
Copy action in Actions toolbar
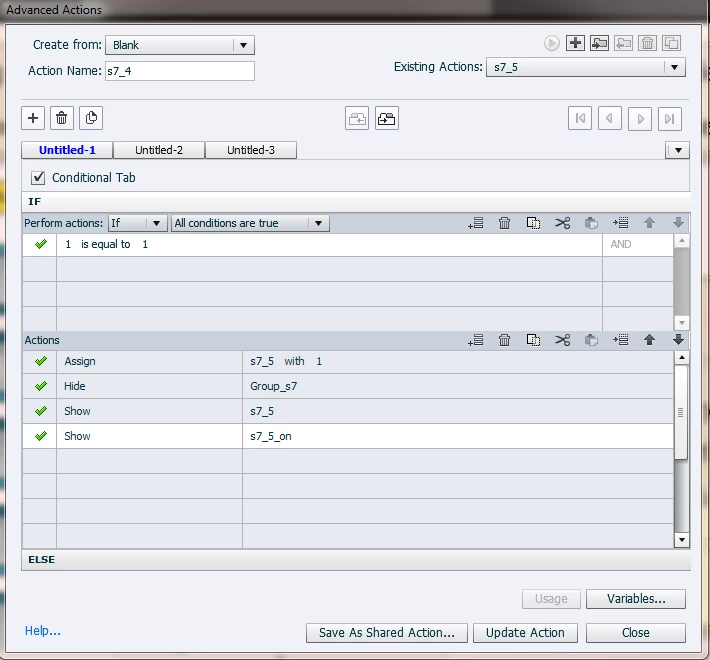[533, 340]
